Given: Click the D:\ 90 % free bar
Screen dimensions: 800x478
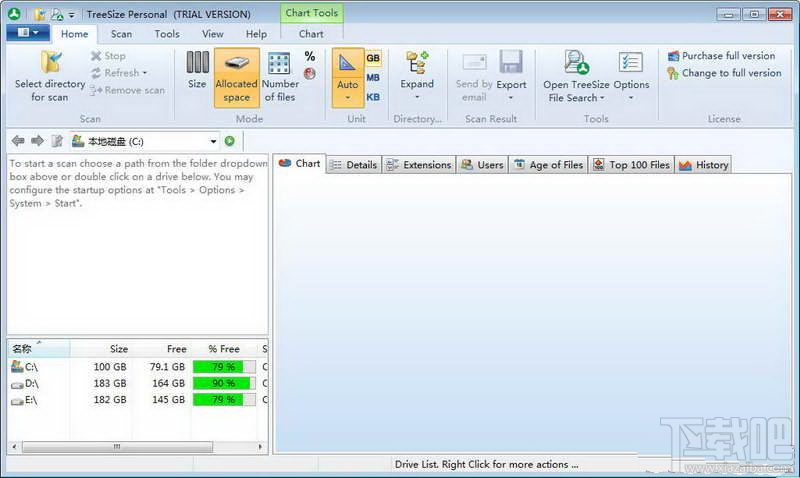Looking at the screenshot, I should coord(224,383).
